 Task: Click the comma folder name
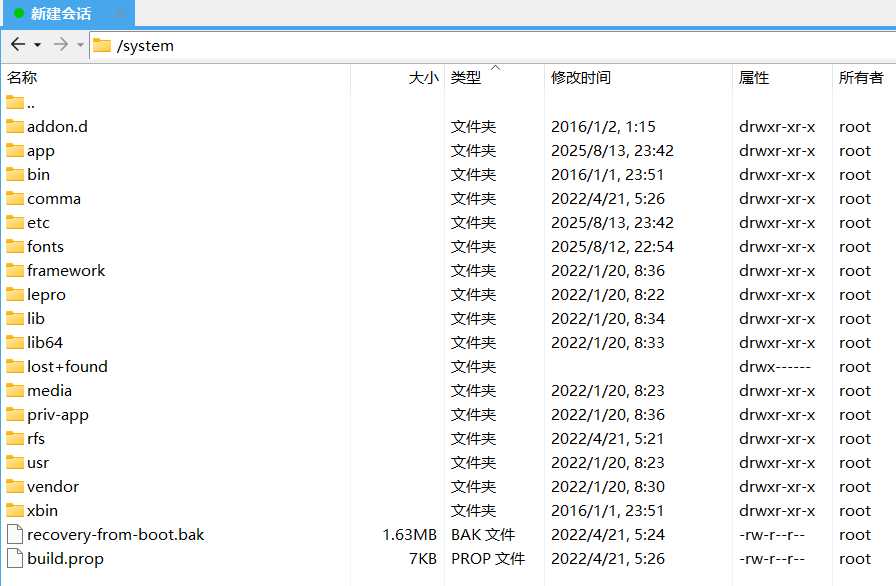54,199
